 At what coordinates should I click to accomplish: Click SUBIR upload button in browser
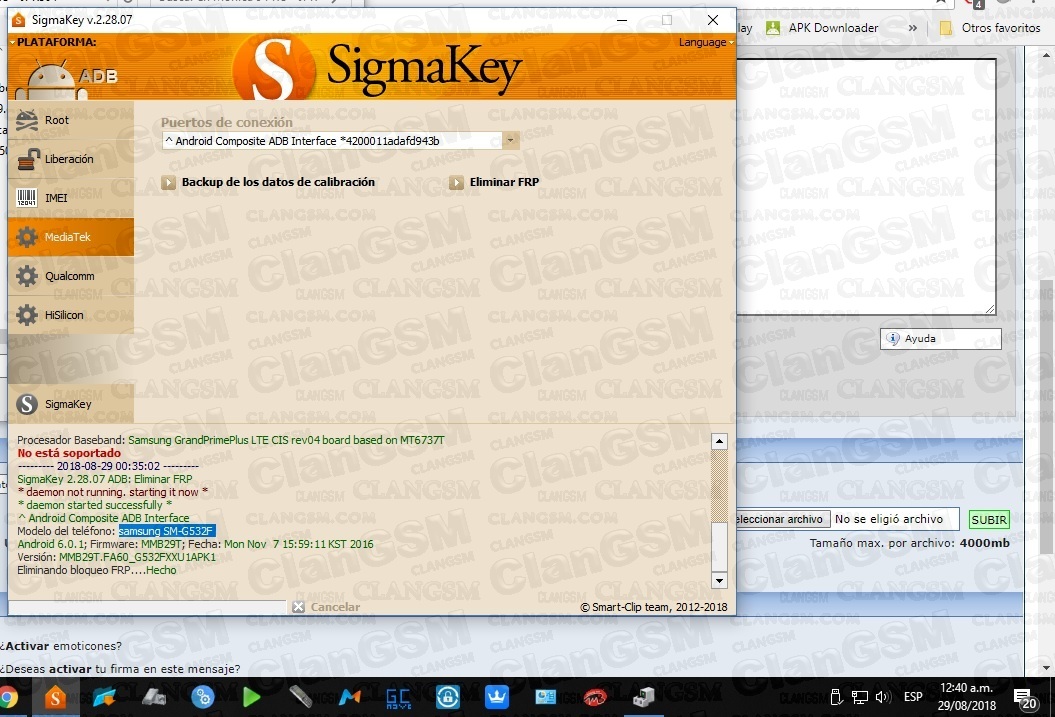pos(988,519)
